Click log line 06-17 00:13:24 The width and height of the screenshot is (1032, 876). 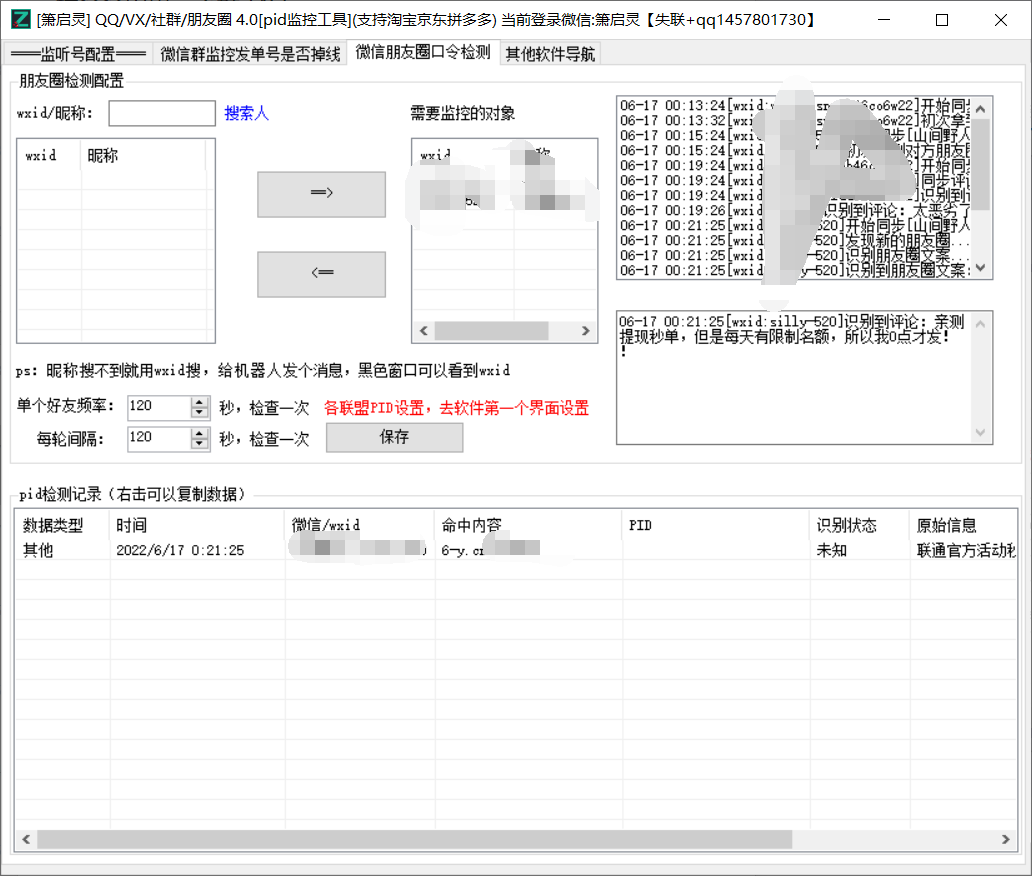tap(795, 106)
